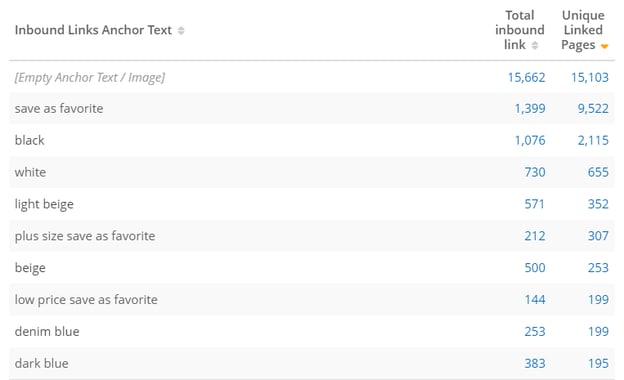Click 1,076 total links for black
The image size is (624, 380).
[530, 140]
